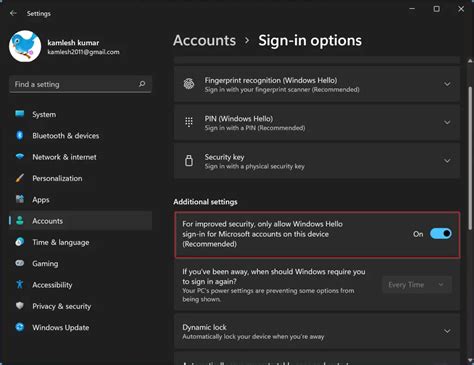Go to Bluetooth & devices label
474x365 pixels.
click(x=66, y=136)
